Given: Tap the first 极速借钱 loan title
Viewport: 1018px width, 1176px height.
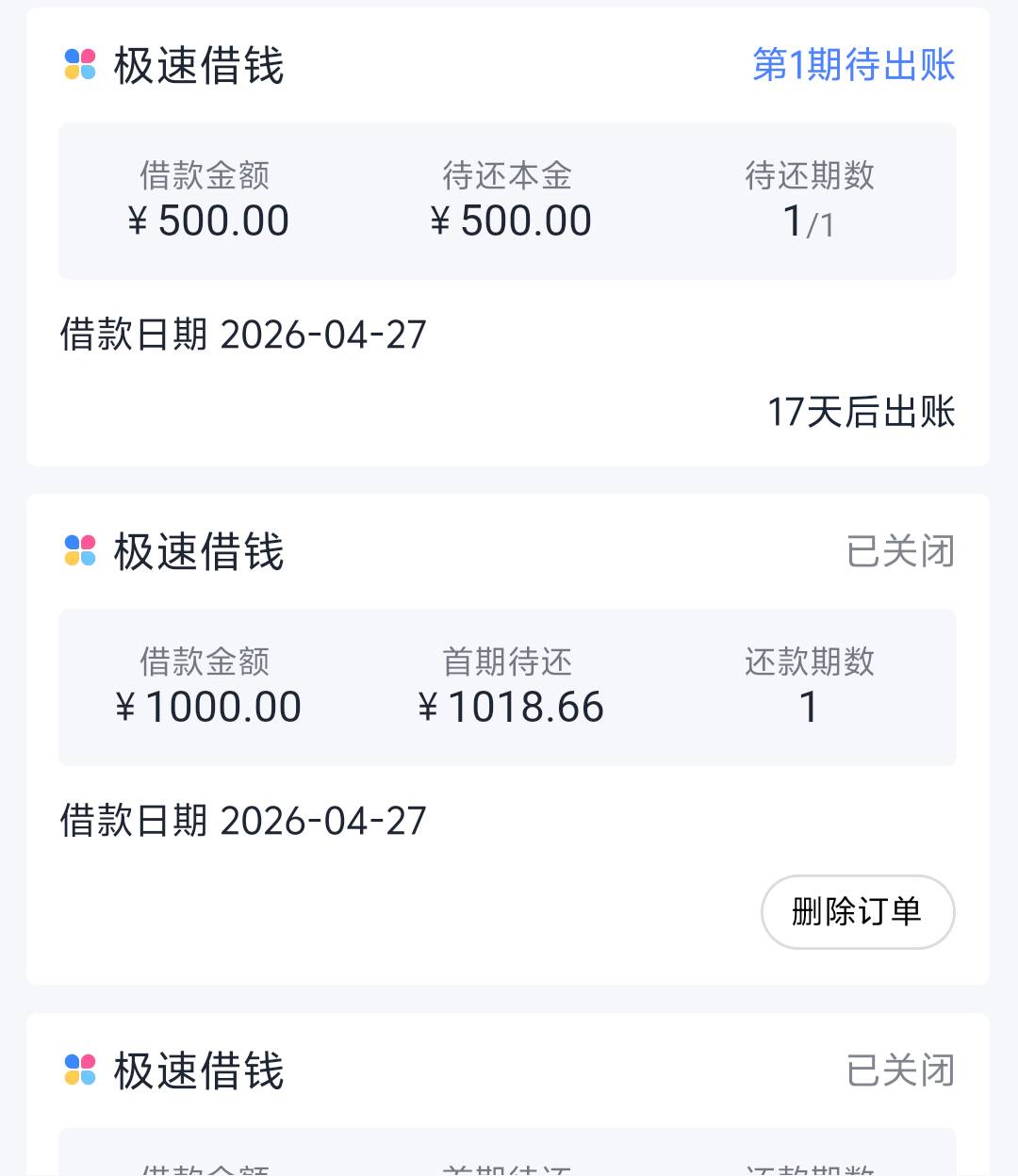Looking at the screenshot, I should [x=199, y=66].
